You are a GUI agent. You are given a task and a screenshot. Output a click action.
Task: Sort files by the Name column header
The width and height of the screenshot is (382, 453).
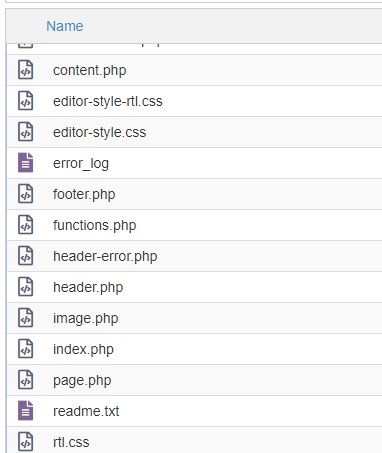(x=65, y=26)
